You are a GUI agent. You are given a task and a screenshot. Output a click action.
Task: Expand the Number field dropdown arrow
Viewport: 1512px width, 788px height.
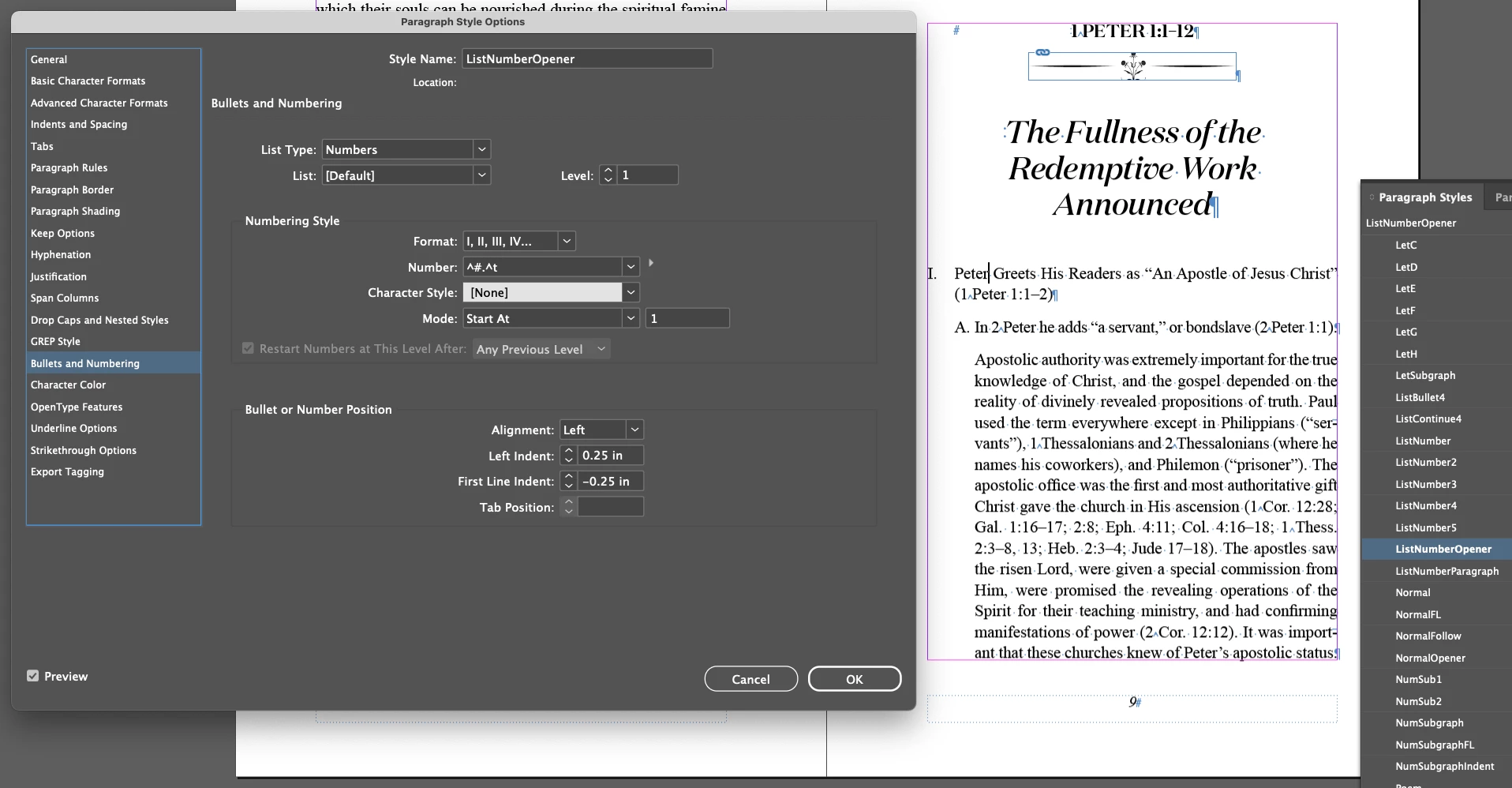[x=631, y=267]
